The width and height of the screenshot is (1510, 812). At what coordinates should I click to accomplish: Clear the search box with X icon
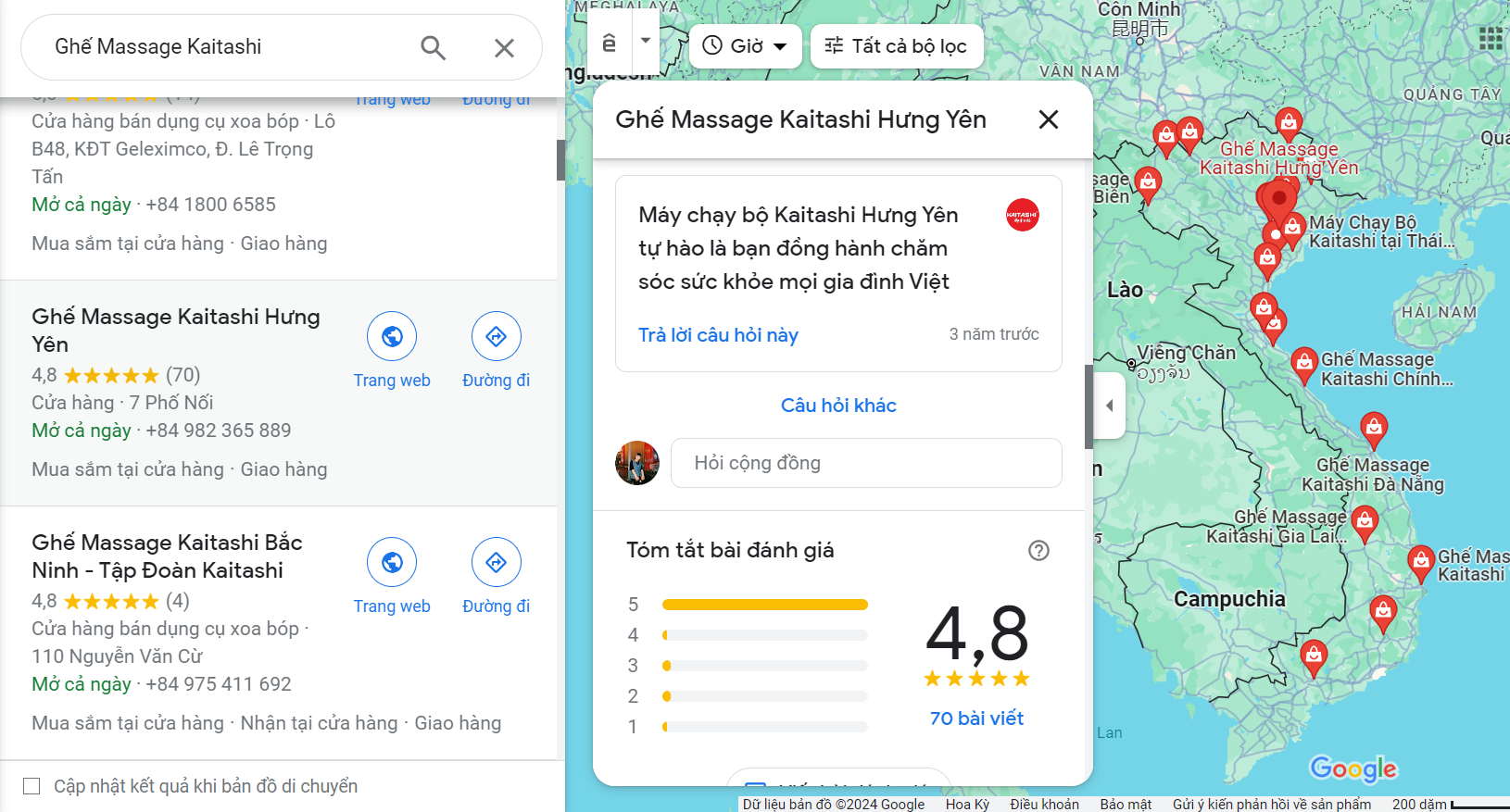click(x=504, y=47)
